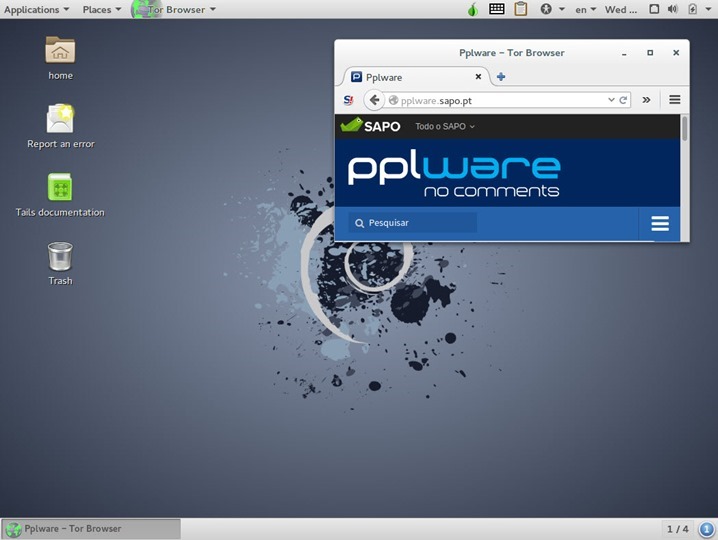
Task: Open the Places menu
Action: pyautogui.click(x=101, y=9)
